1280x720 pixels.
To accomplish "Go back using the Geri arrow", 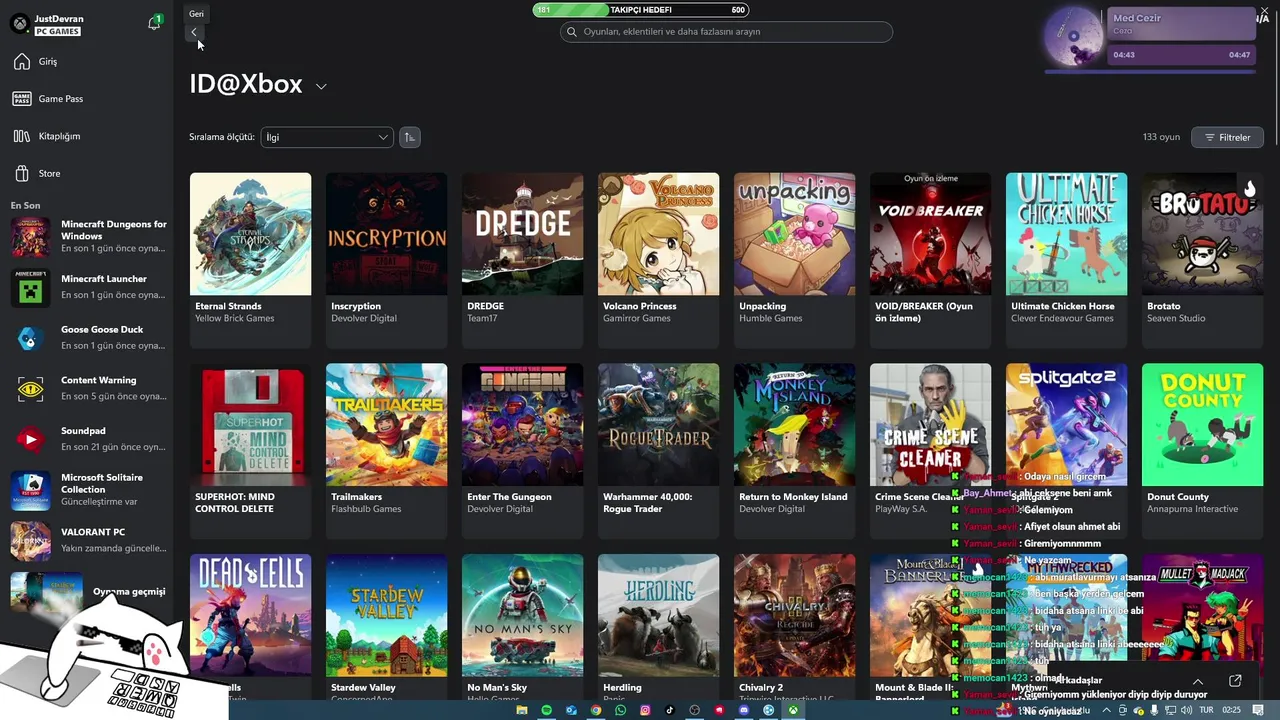I will pos(194,32).
